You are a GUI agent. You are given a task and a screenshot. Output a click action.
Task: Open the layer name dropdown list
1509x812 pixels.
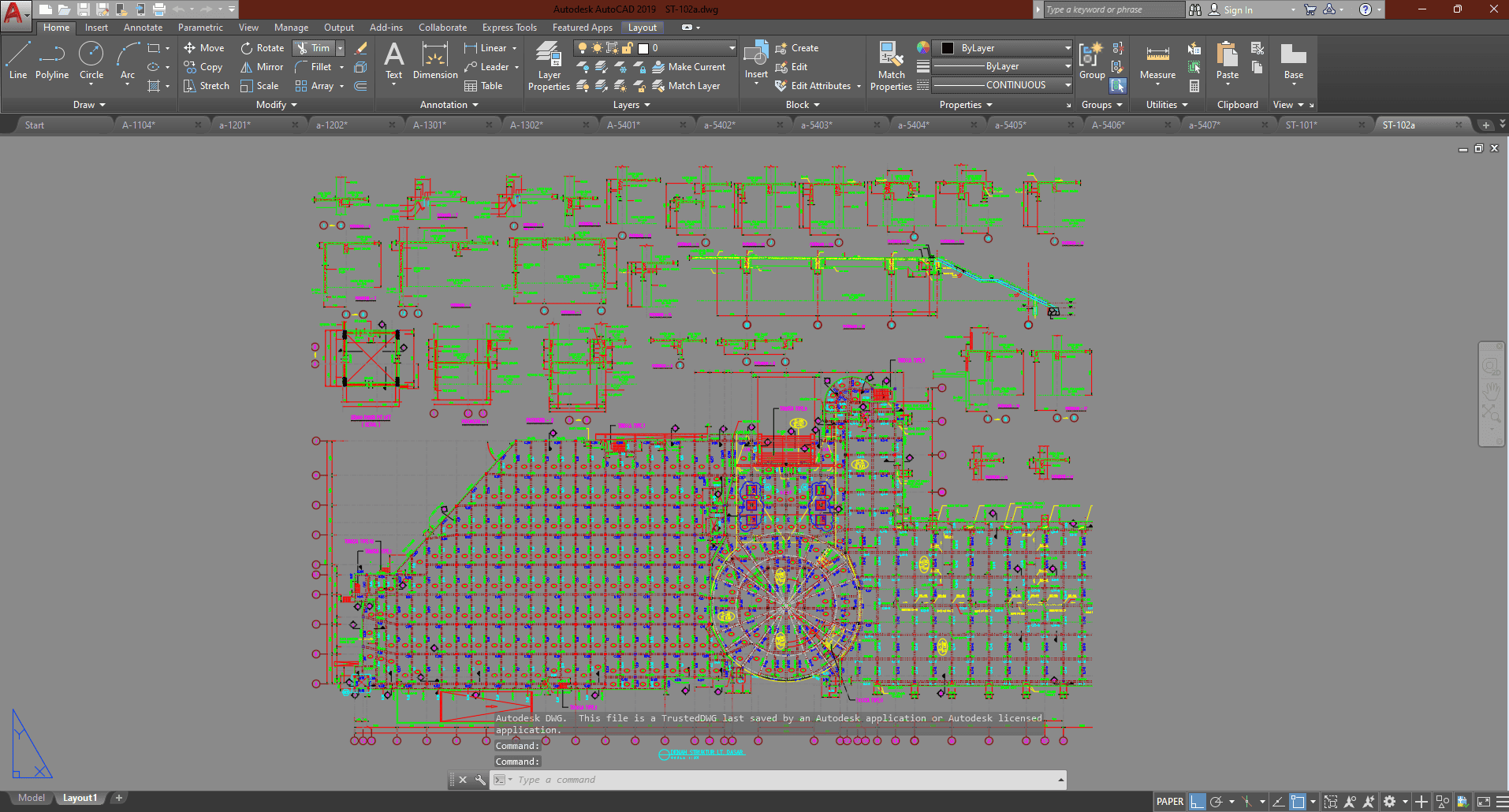(732, 48)
